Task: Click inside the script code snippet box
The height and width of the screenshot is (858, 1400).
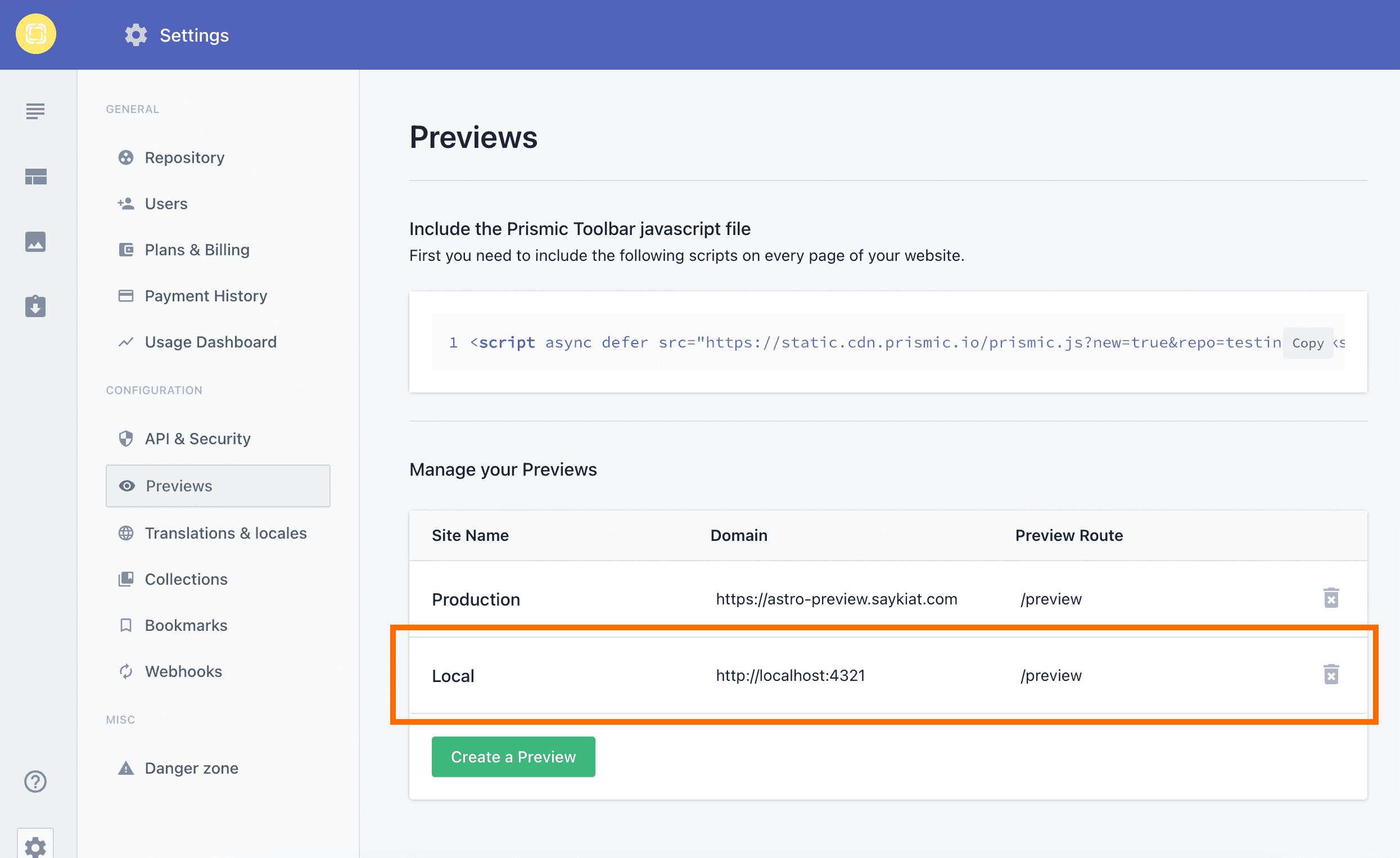Action: pos(852,342)
